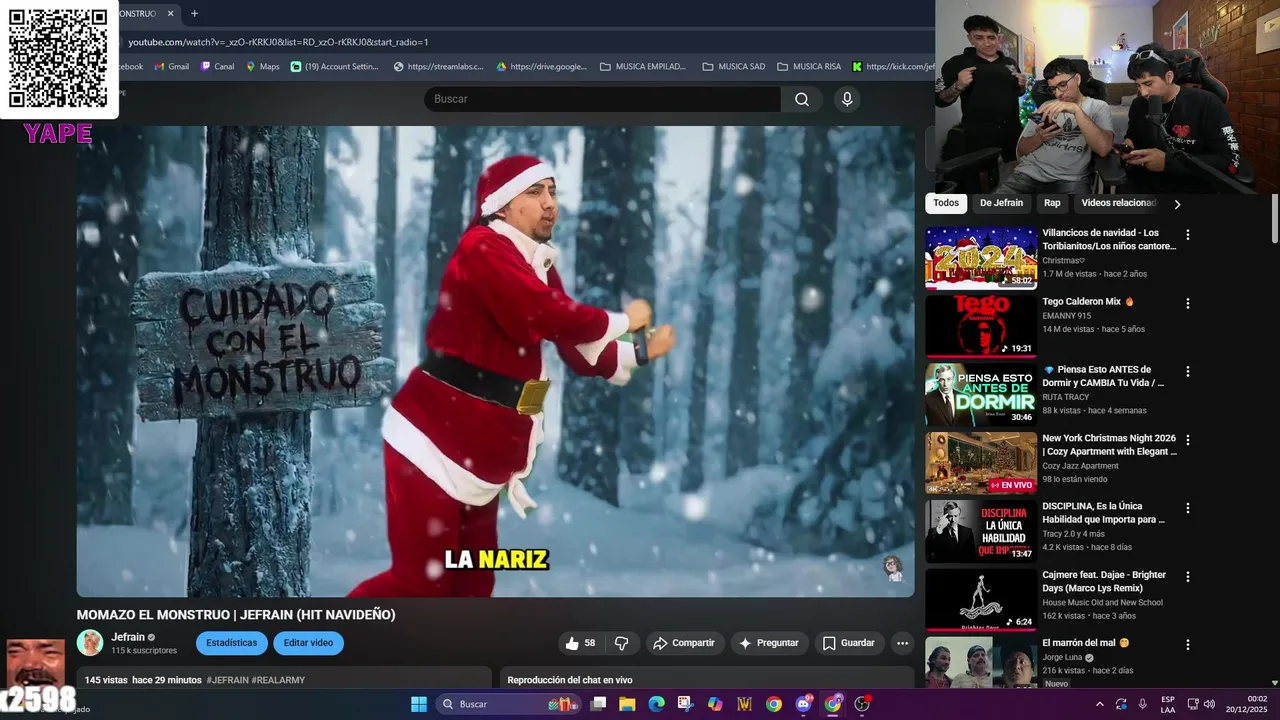The height and width of the screenshot is (720, 1280).
Task: Open options menu for DISCIPLINA video
Action: click(1188, 508)
